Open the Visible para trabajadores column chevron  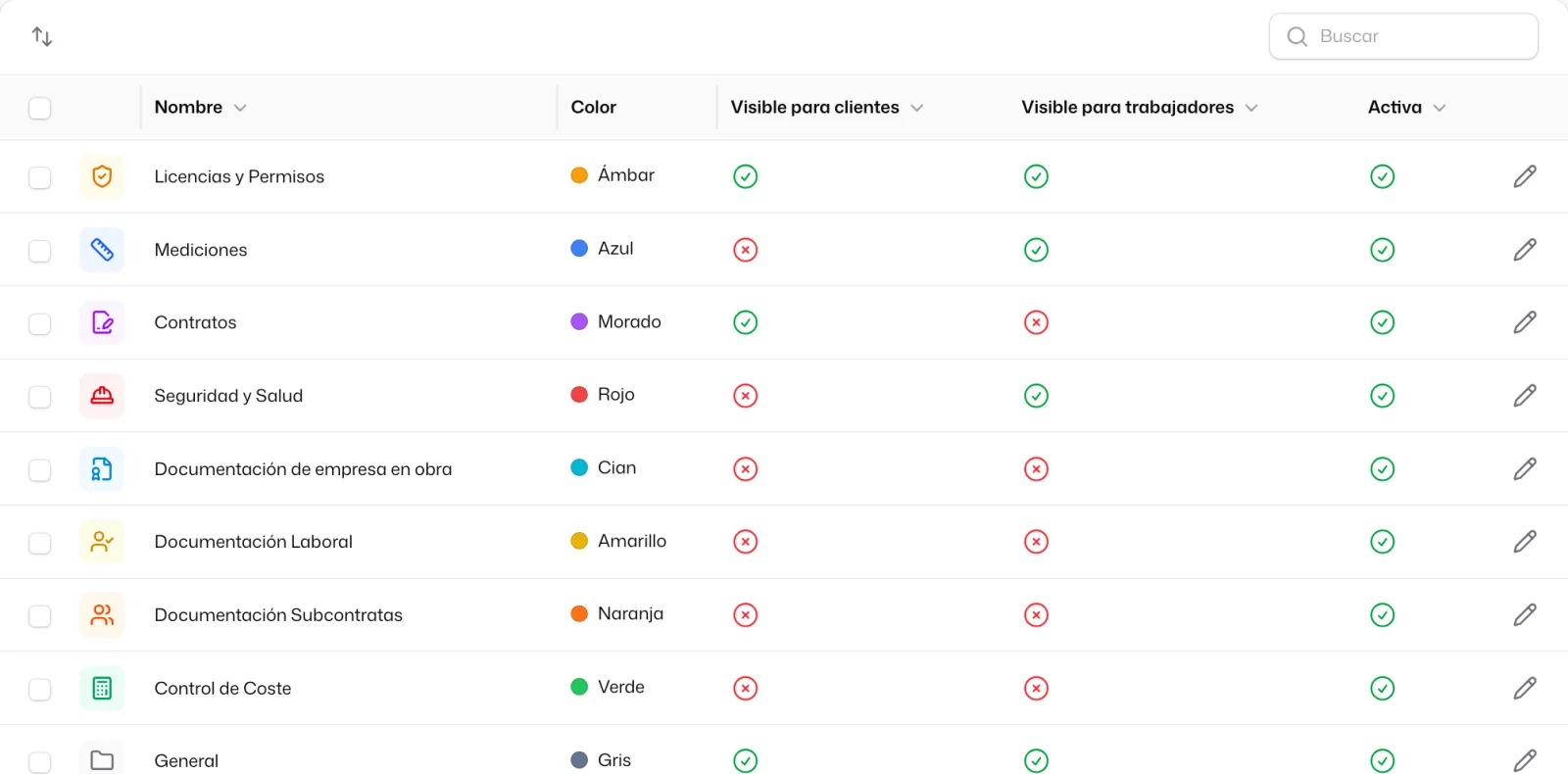[x=1251, y=108]
